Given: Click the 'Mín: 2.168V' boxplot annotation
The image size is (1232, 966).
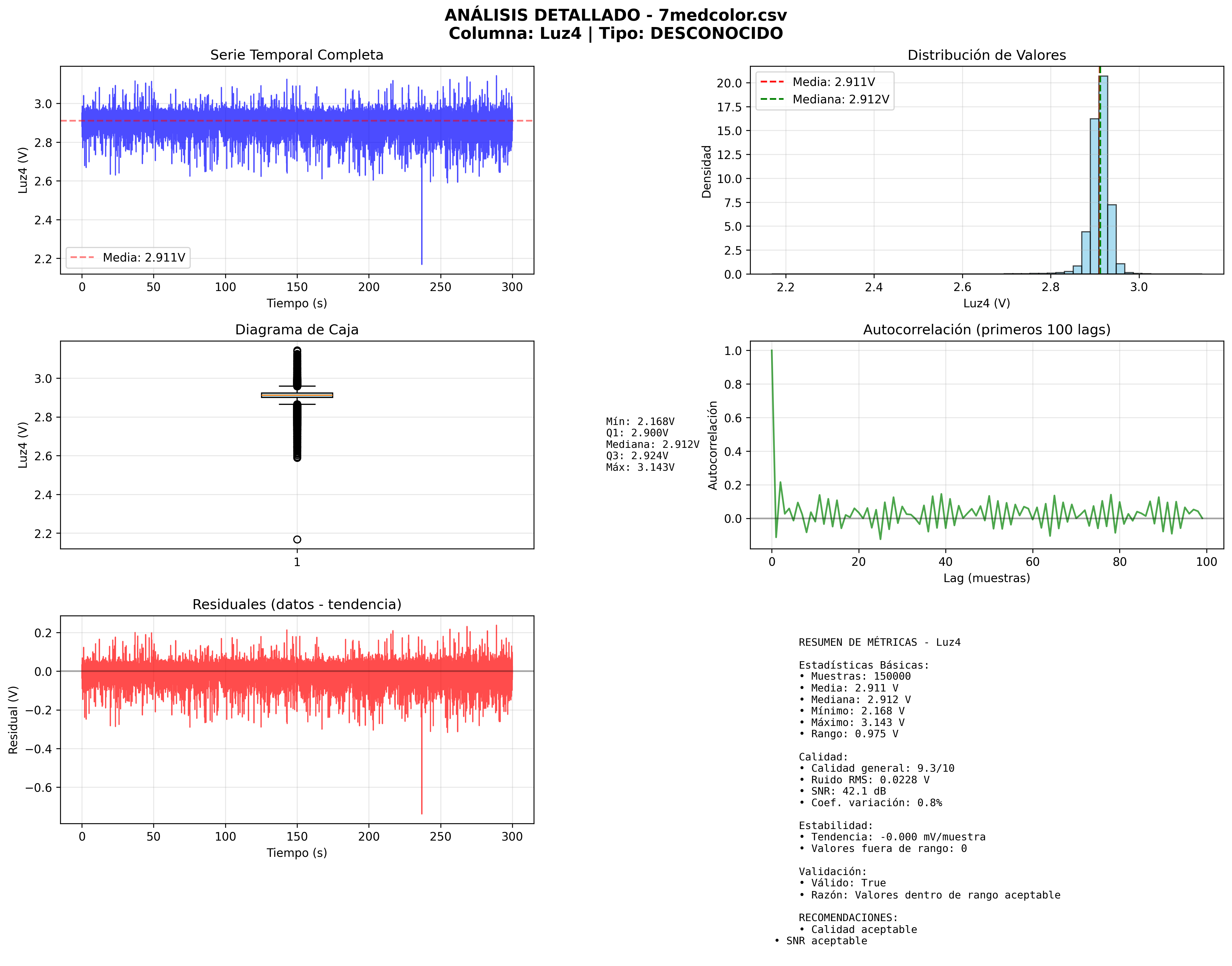Looking at the screenshot, I should pos(640,421).
